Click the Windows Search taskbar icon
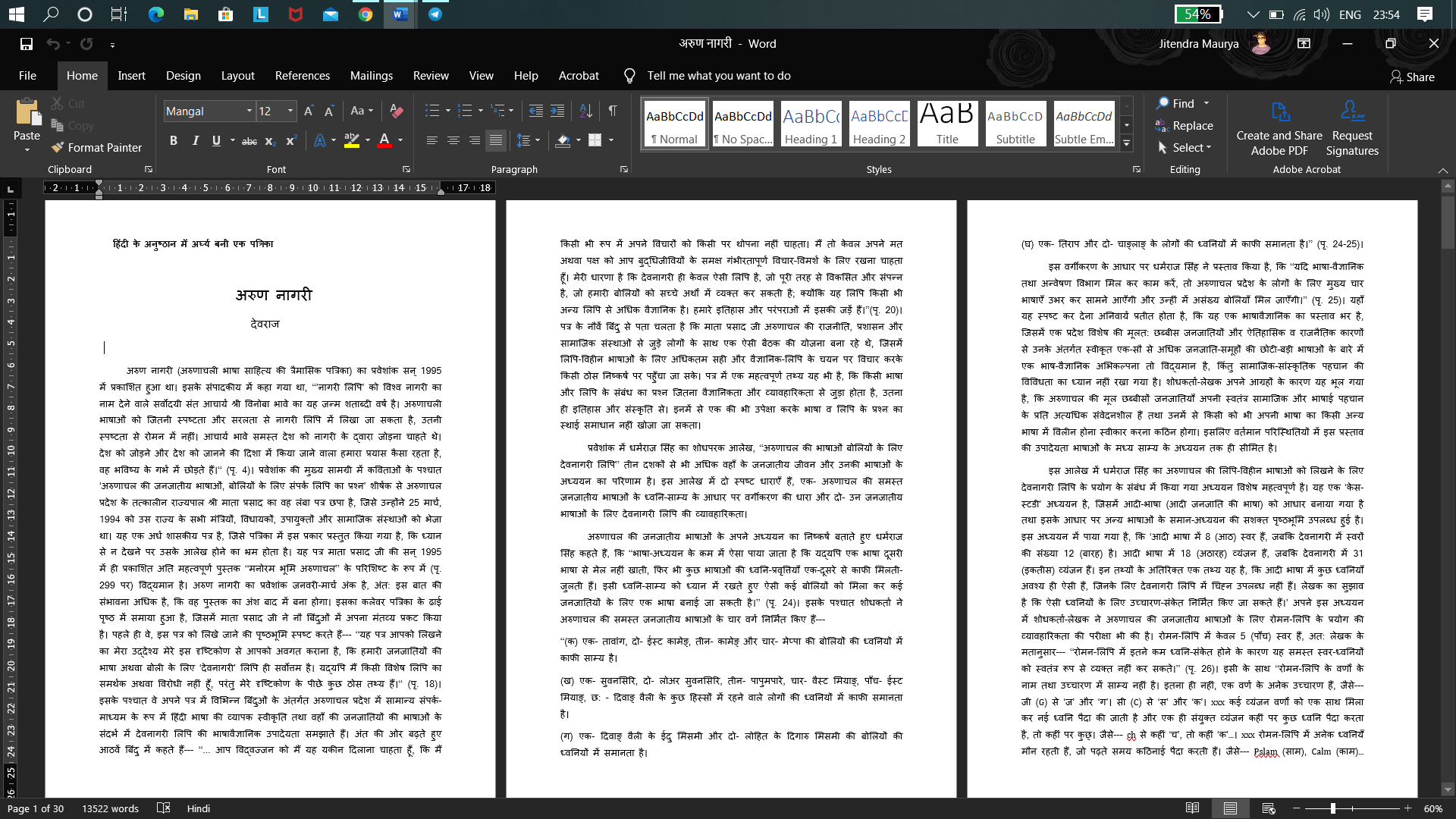The height and width of the screenshot is (819, 1456). (x=51, y=14)
